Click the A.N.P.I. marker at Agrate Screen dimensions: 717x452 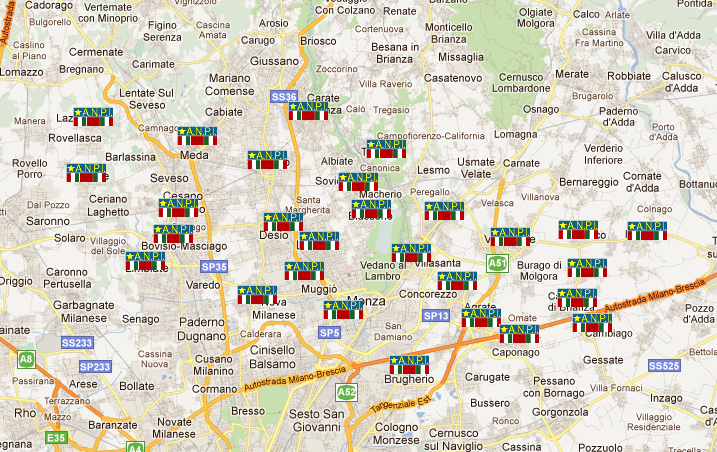click(x=482, y=318)
